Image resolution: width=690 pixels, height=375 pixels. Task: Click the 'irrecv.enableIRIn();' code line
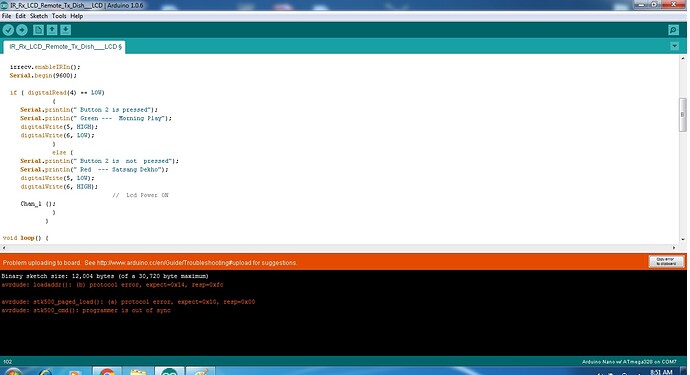(45, 67)
